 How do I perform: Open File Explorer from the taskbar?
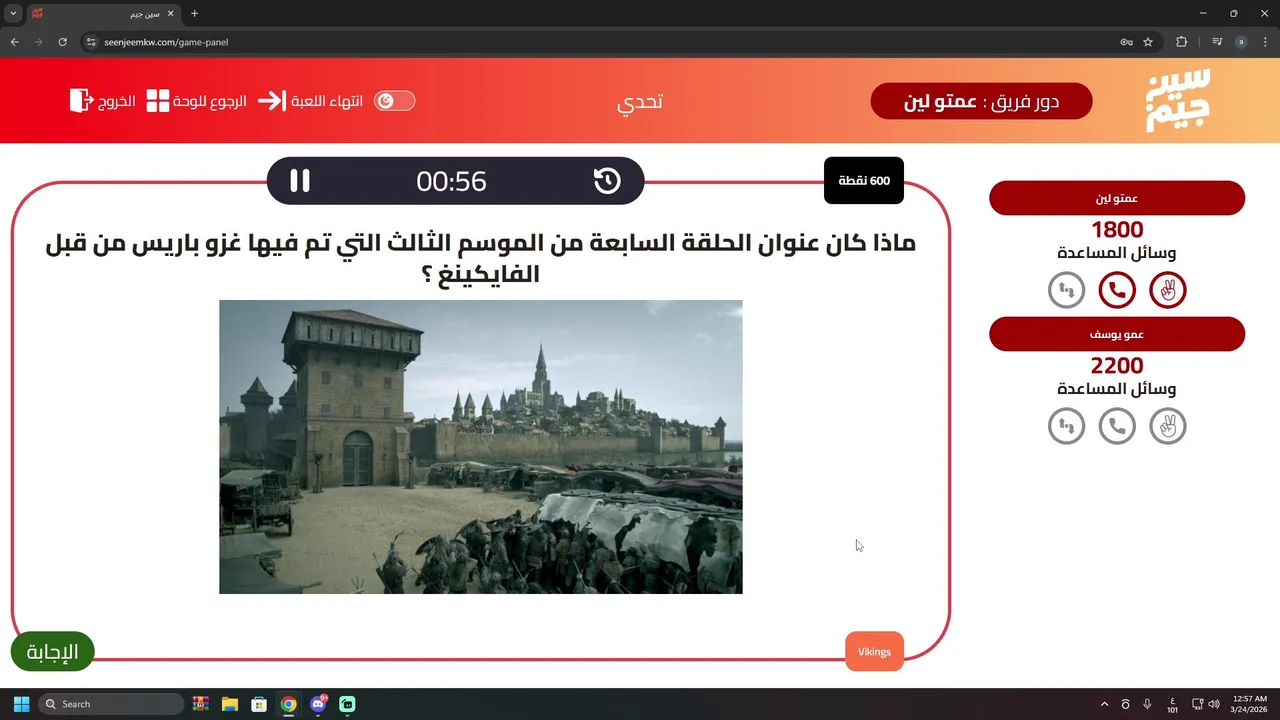point(230,704)
